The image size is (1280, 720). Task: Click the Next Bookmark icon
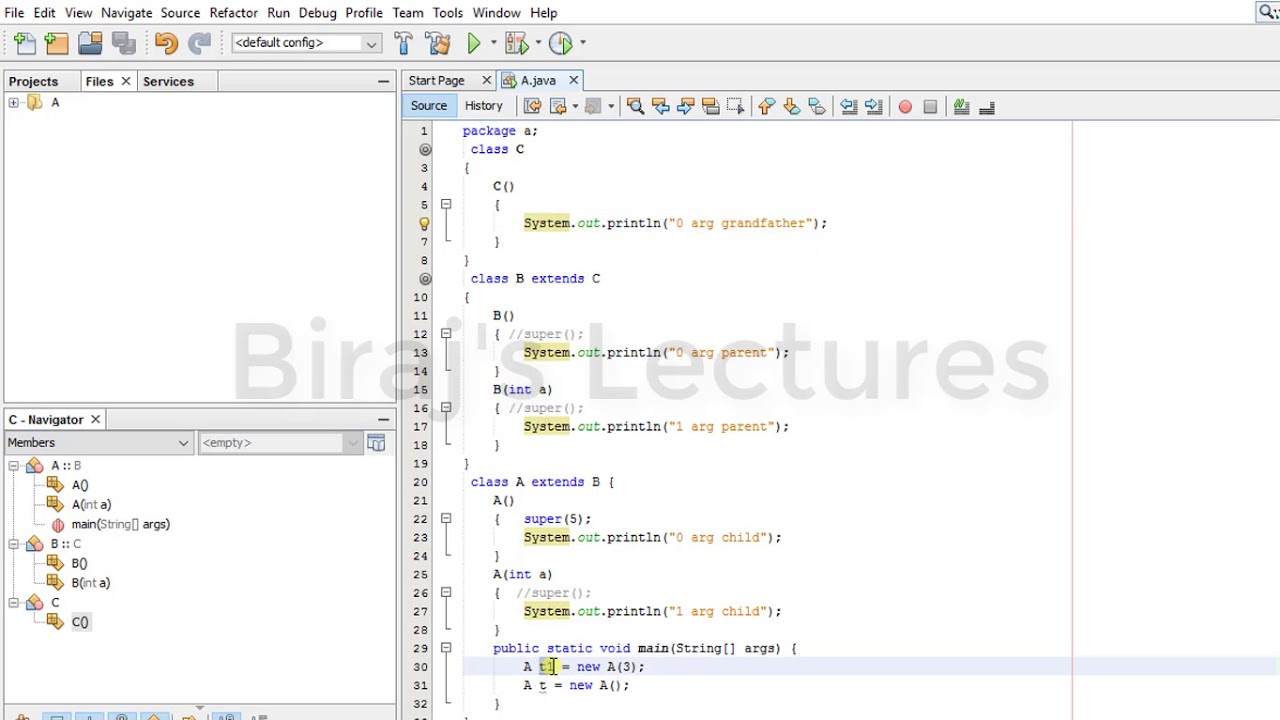tap(791, 106)
